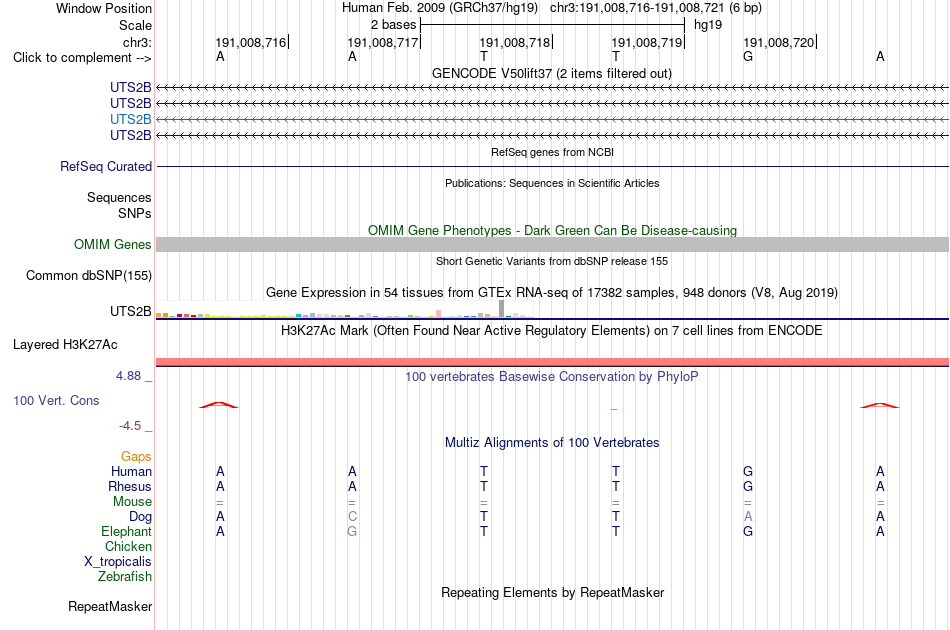Select the X_tropicalis species label

click(x=118, y=562)
